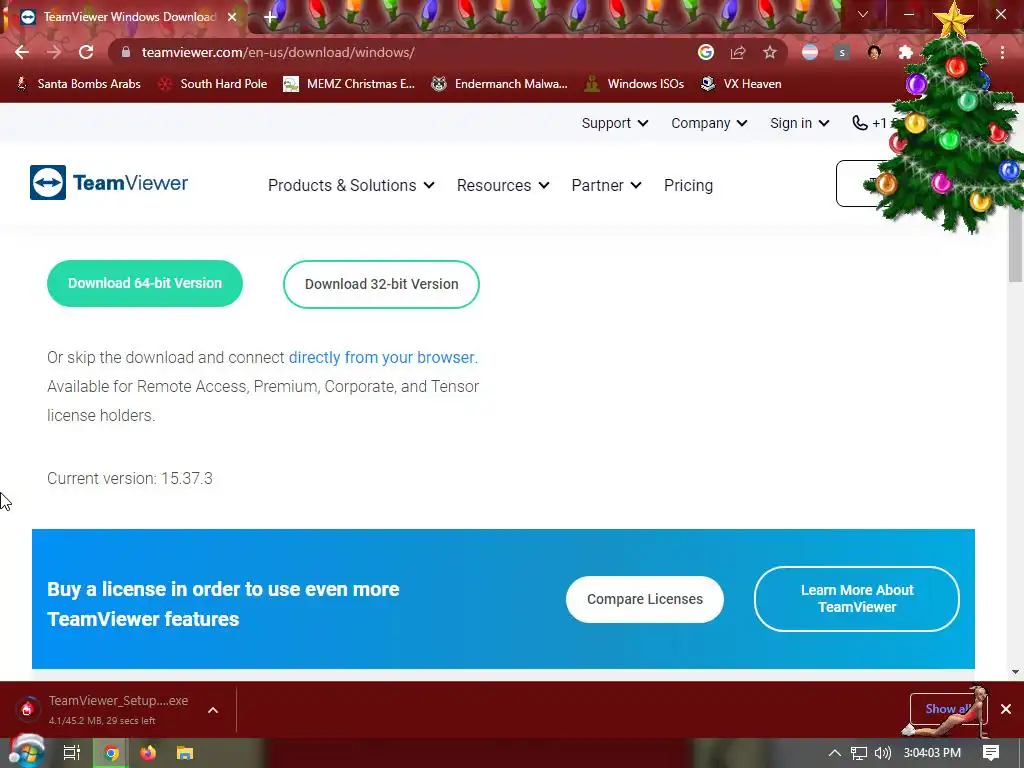The width and height of the screenshot is (1024, 768).
Task: Close the TeamViewer Windows Download tab
Action: (x=232, y=17)
